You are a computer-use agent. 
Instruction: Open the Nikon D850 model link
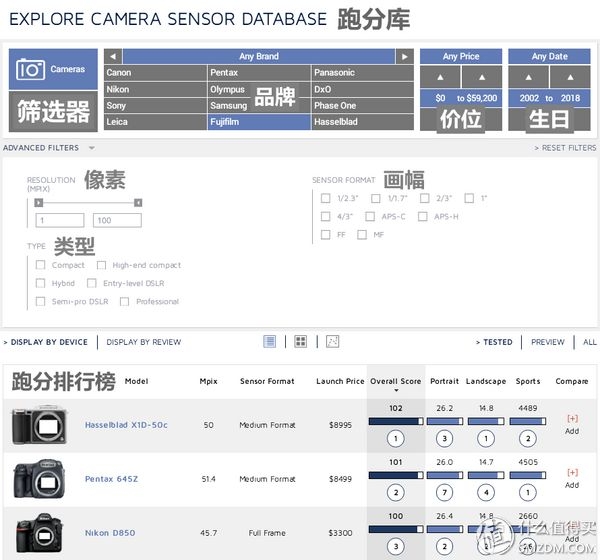click(x=110, y=533)
